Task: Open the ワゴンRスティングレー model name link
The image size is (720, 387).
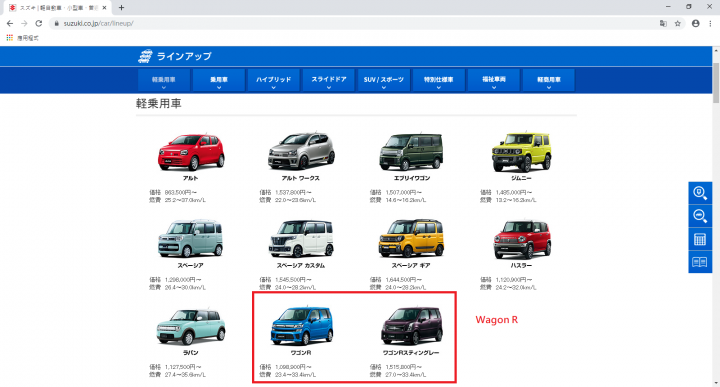Action: [411, 353]
